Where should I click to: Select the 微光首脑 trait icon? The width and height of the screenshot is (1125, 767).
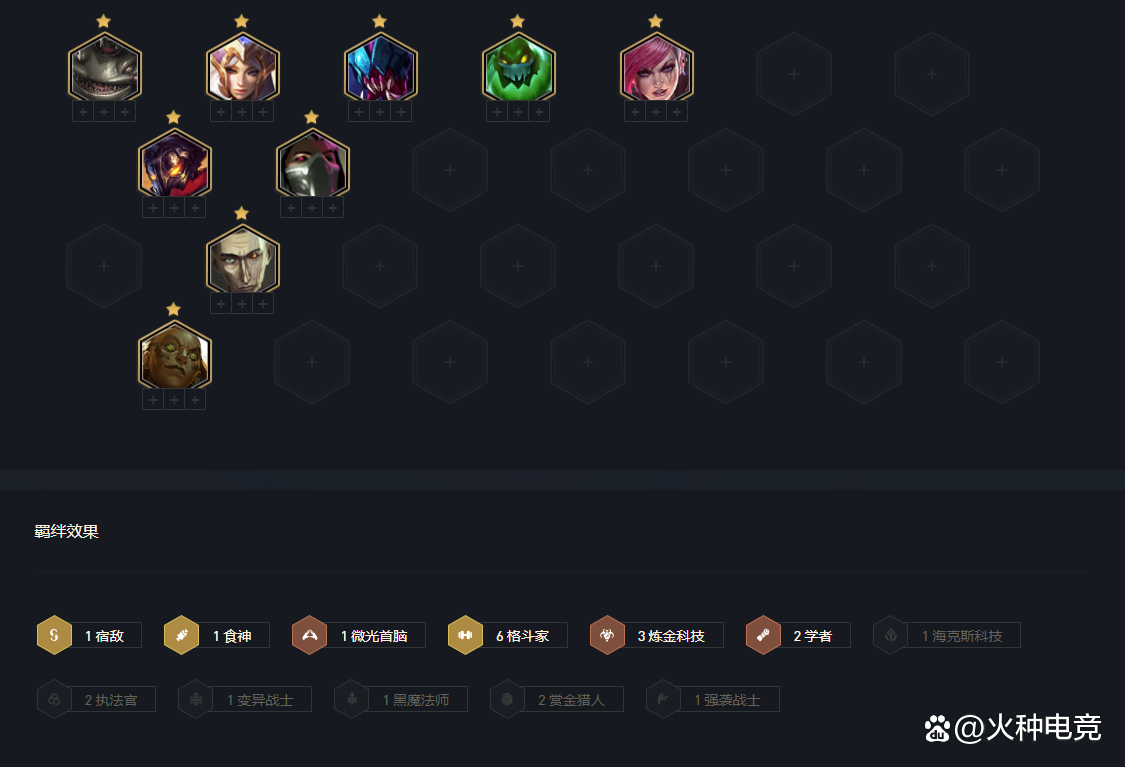click(309, 635)
